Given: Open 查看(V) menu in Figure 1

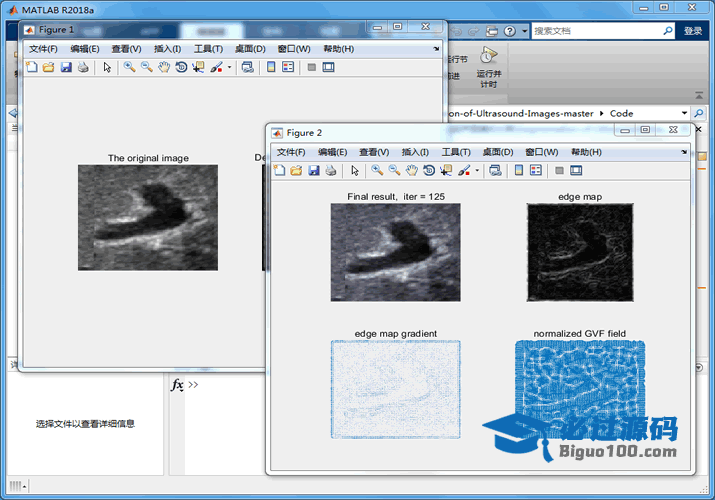Looking at the screenshot, I should click(x=126, y=49).
